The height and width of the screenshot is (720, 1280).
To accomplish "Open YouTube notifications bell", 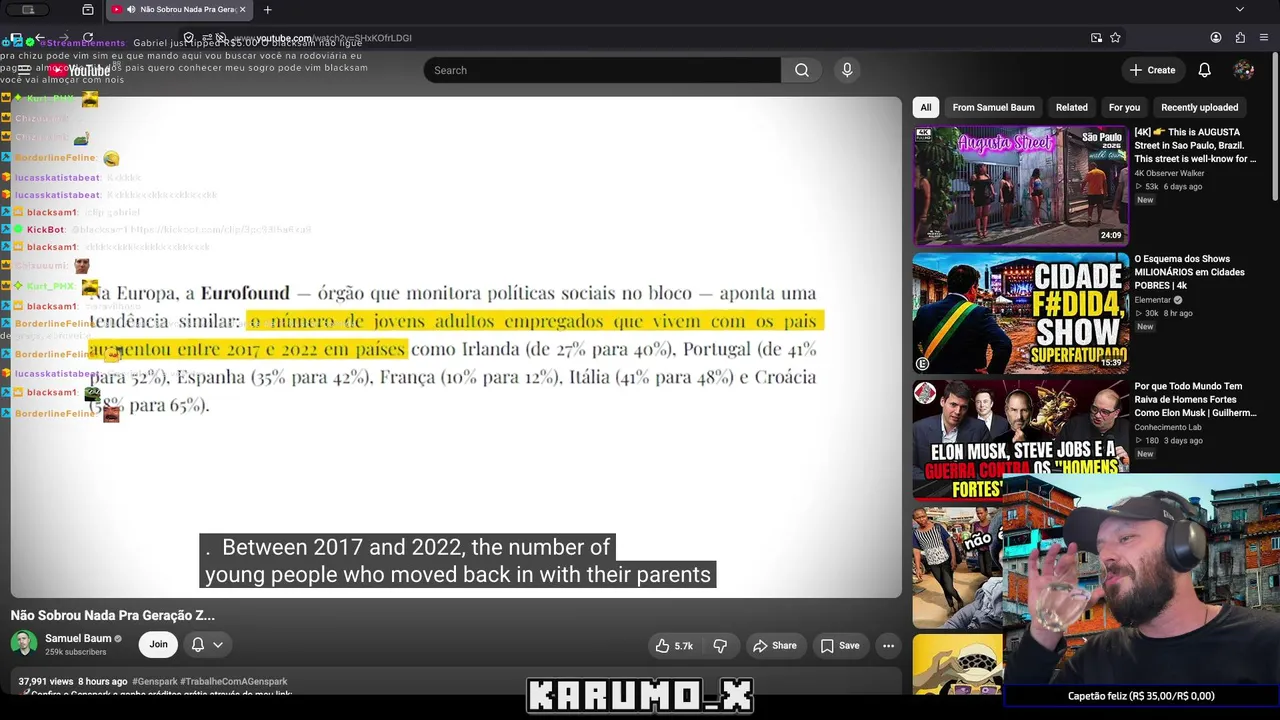I will [1205, 70].
